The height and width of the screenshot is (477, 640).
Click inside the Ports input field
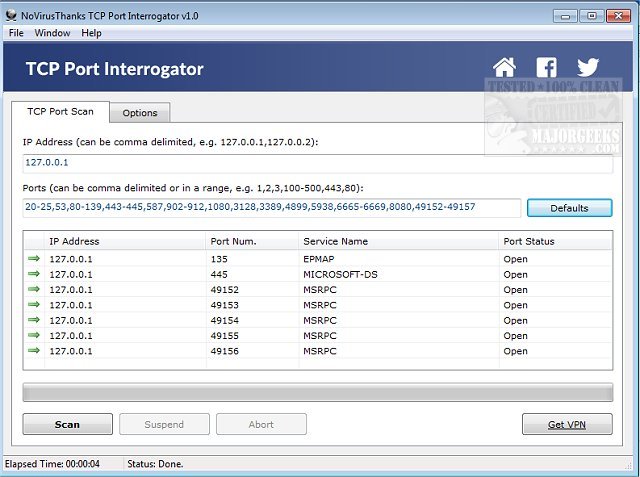[x=272, y=207]
